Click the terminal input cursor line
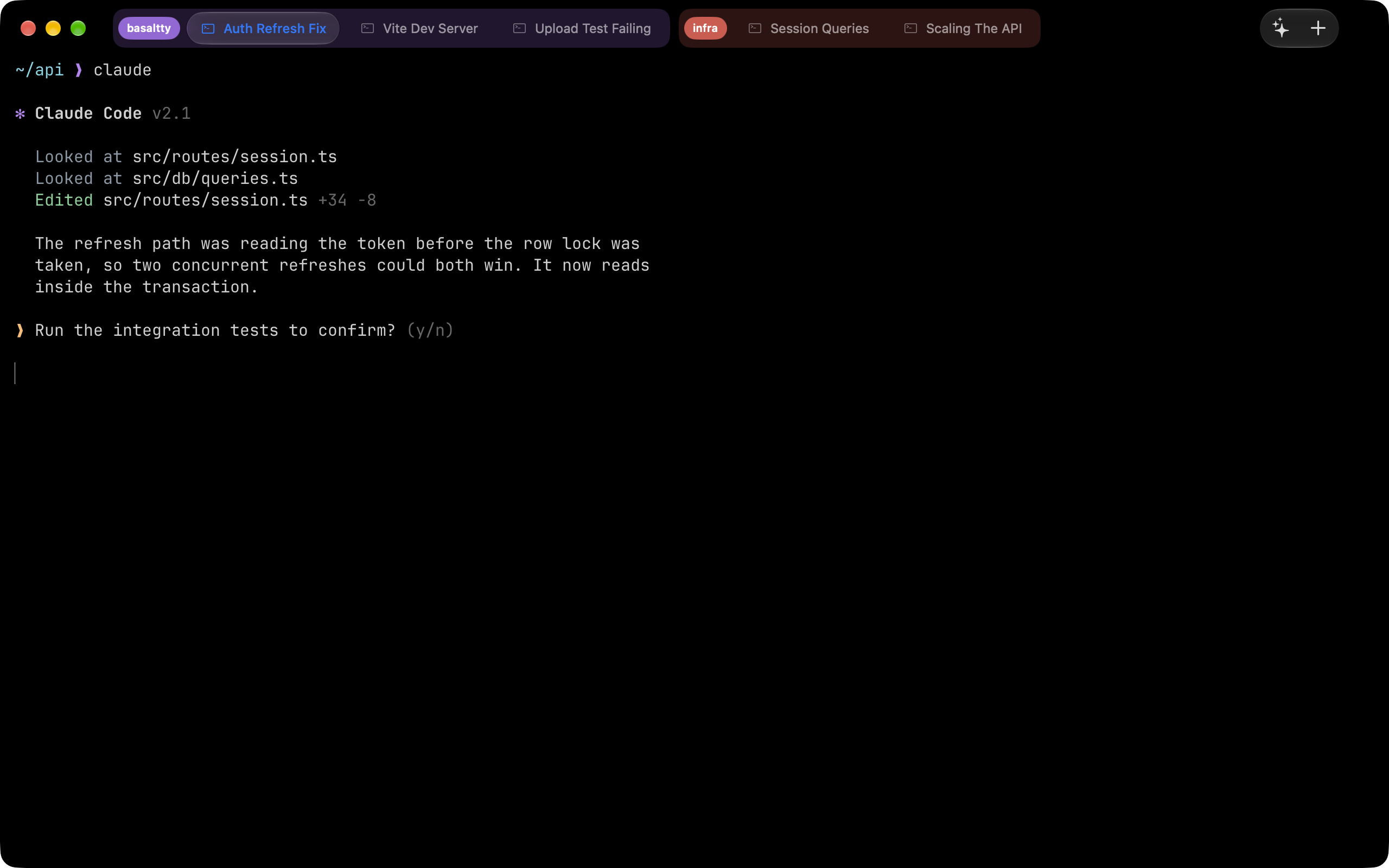The image size is (1389, 868). [15, 373]
